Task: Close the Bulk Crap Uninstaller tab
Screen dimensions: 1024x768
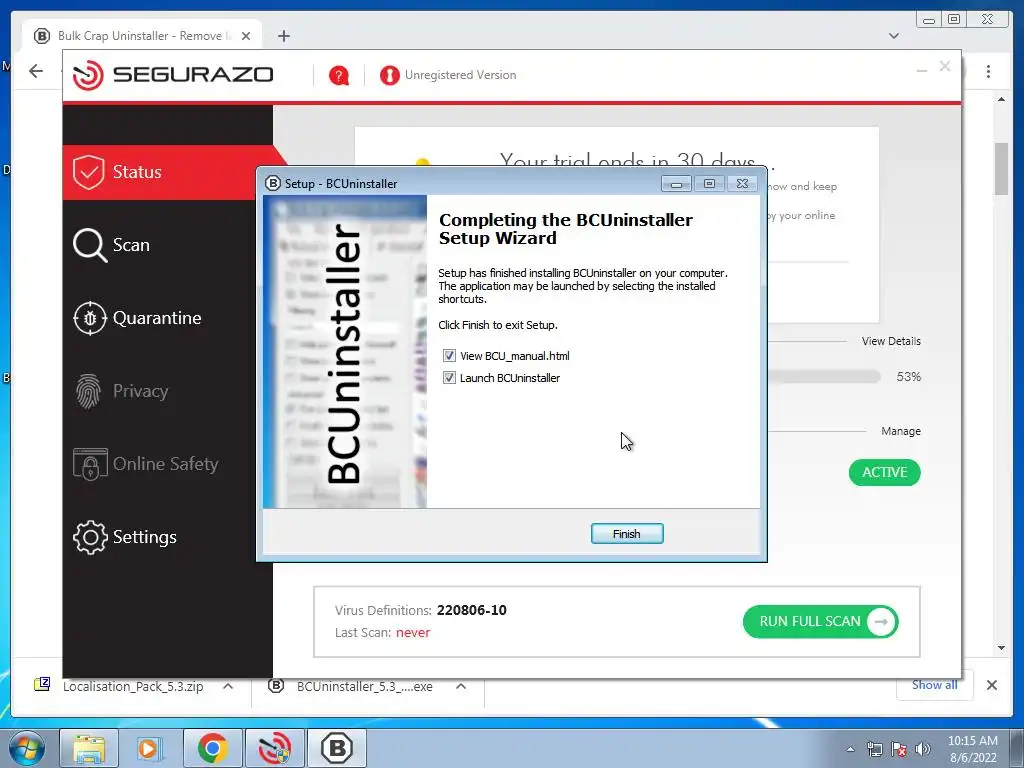Action: coord(246,36)
